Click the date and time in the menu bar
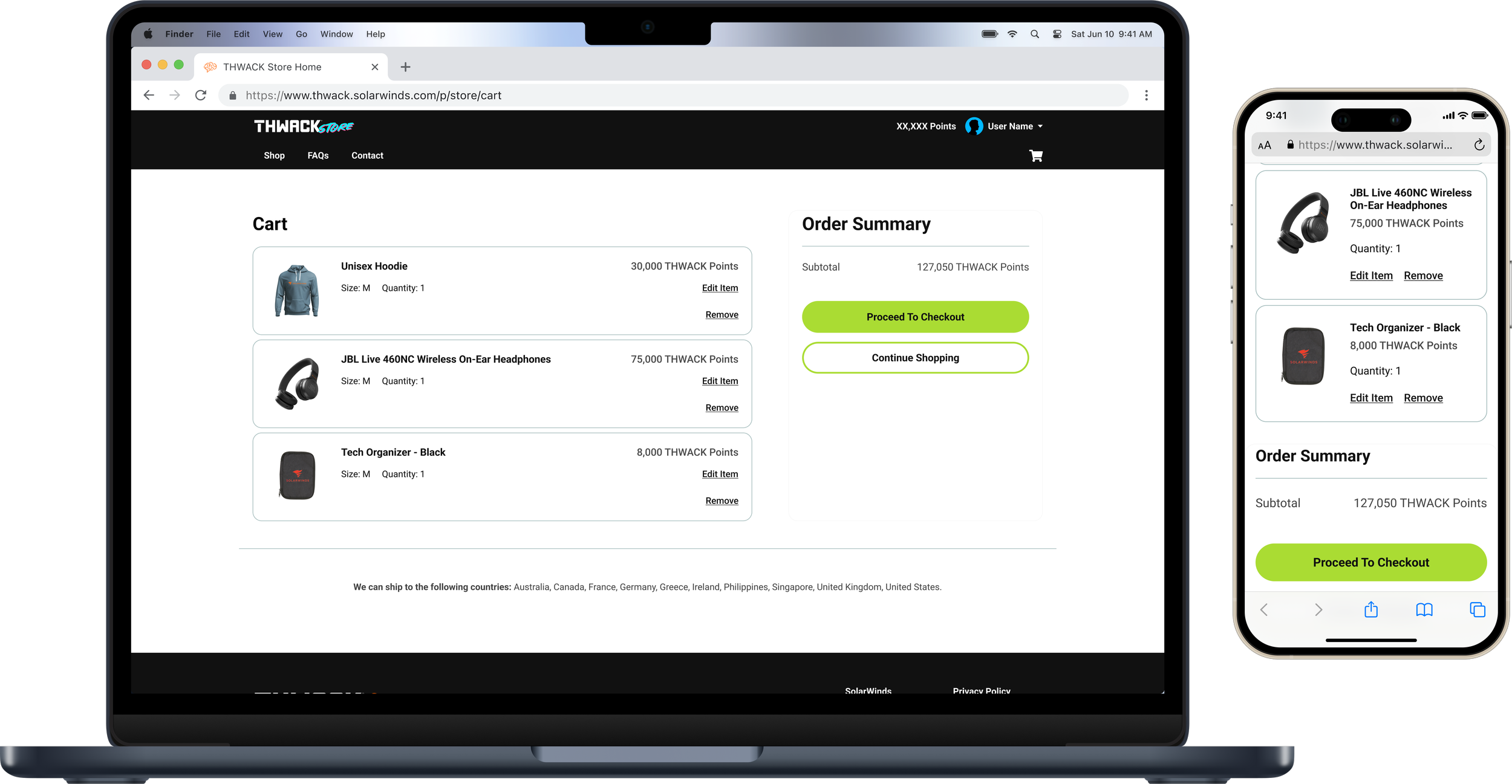Screen dimensions: 1512x784 [1111, 34]
